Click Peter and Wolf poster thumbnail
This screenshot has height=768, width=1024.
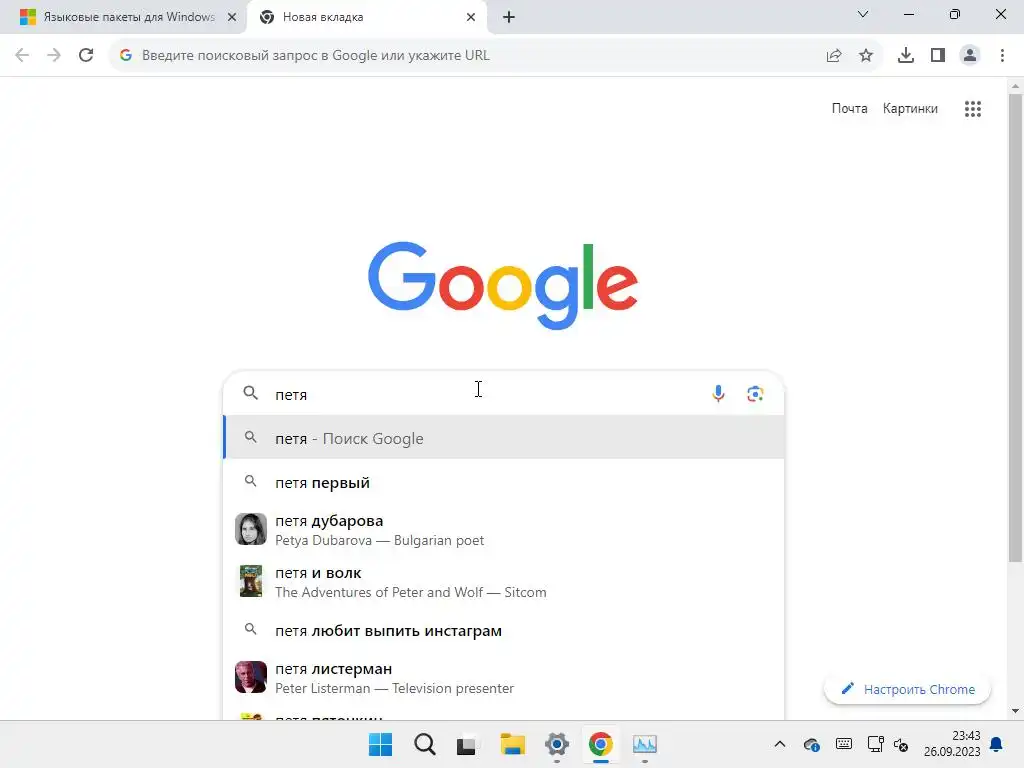tap(251, 581)
